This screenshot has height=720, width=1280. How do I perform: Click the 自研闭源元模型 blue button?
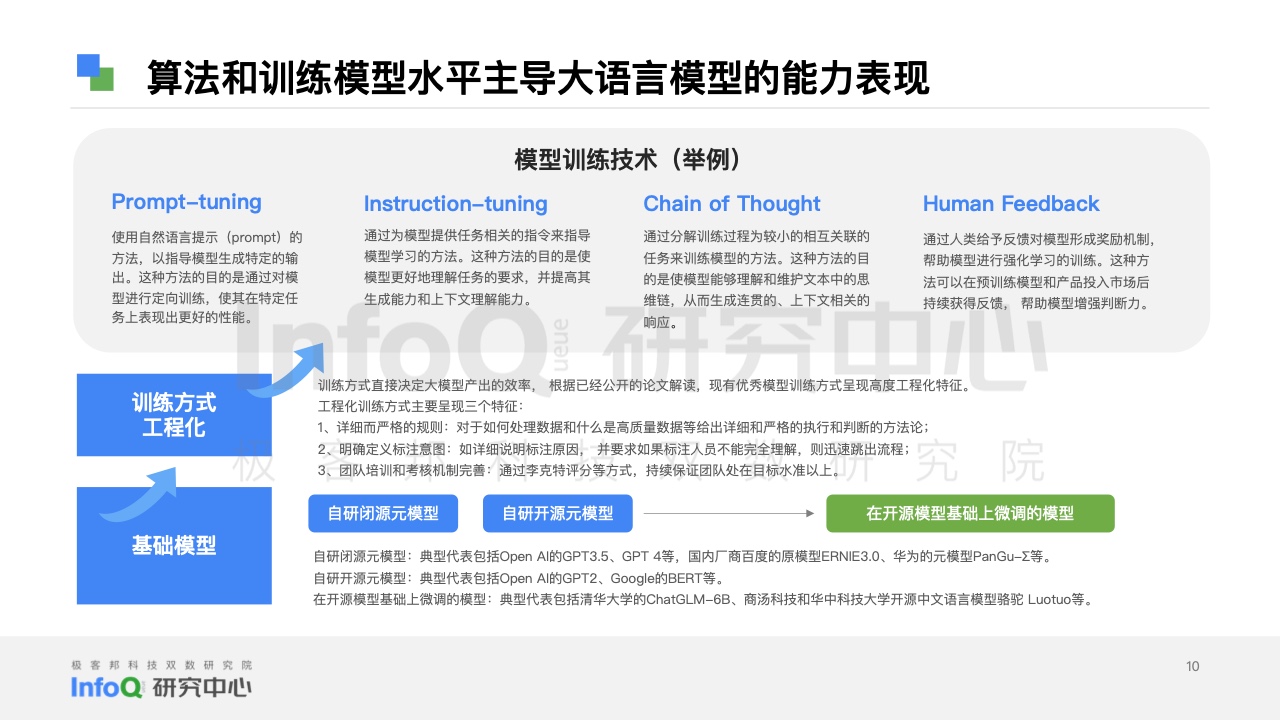point(383,513)
